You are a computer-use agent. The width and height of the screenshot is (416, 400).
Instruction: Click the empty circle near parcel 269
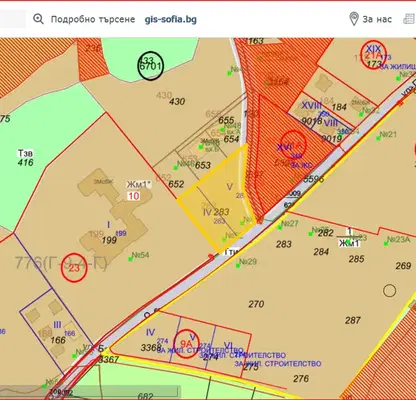point(389,291)
